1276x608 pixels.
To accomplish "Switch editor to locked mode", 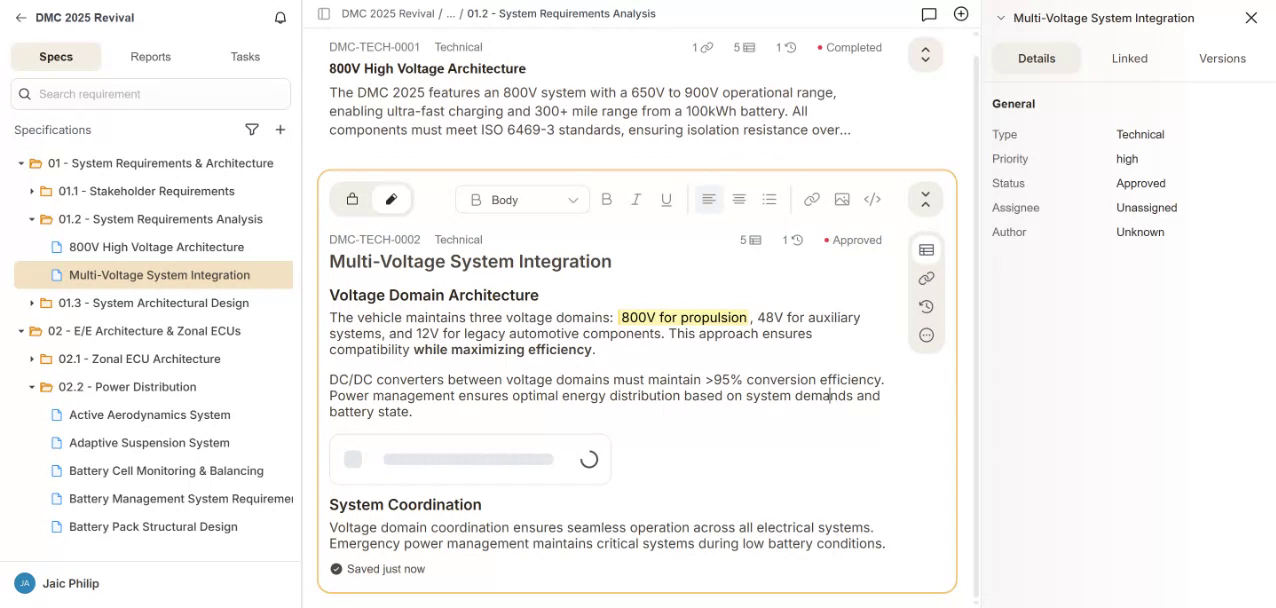I will tap(352, 200).
